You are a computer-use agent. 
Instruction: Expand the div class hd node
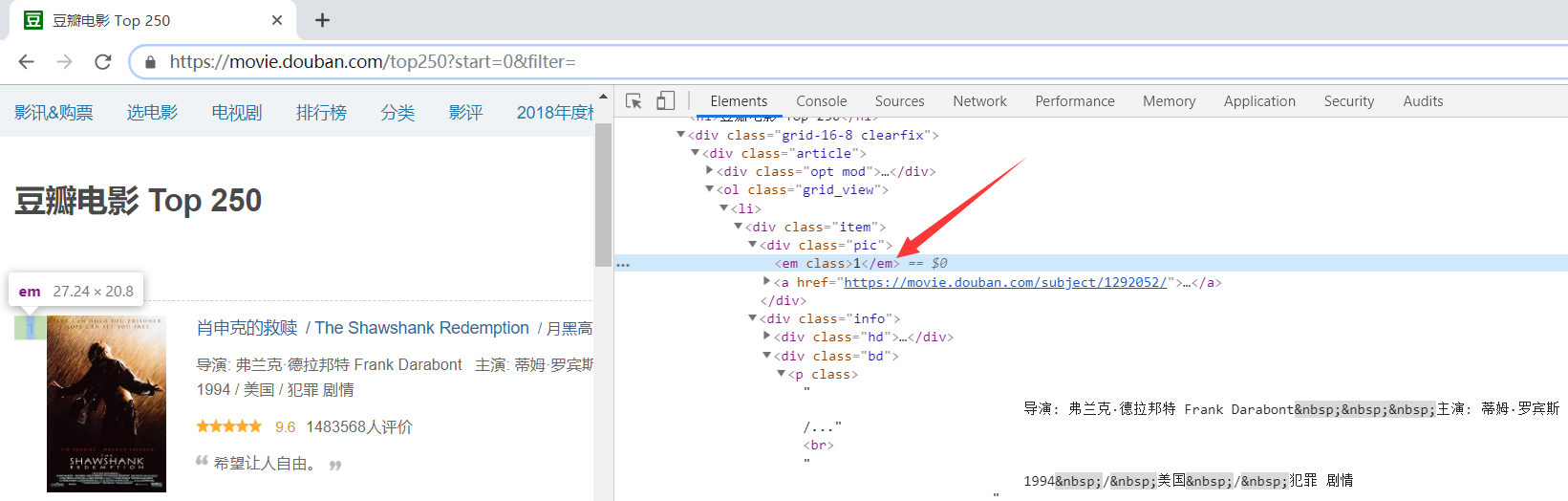[x=766, y=336]
